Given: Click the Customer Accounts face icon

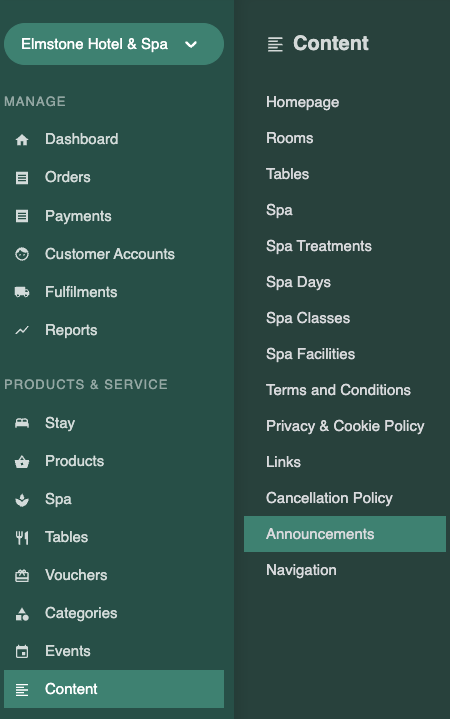Looking at the screenshot, I should pyautogui.click(x=22, y=254).
